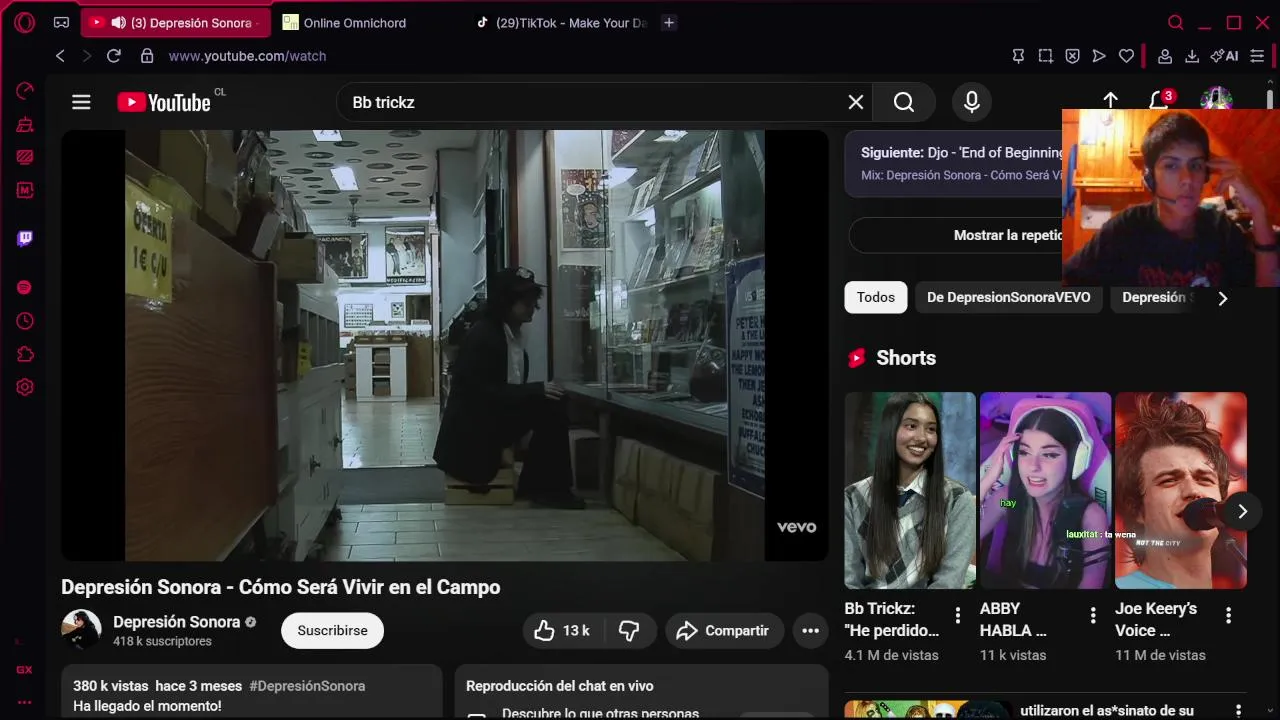Screen dimensions: 1280x720
Task: Open GX Cleaner sidebar icon
Action: point(25,125)
